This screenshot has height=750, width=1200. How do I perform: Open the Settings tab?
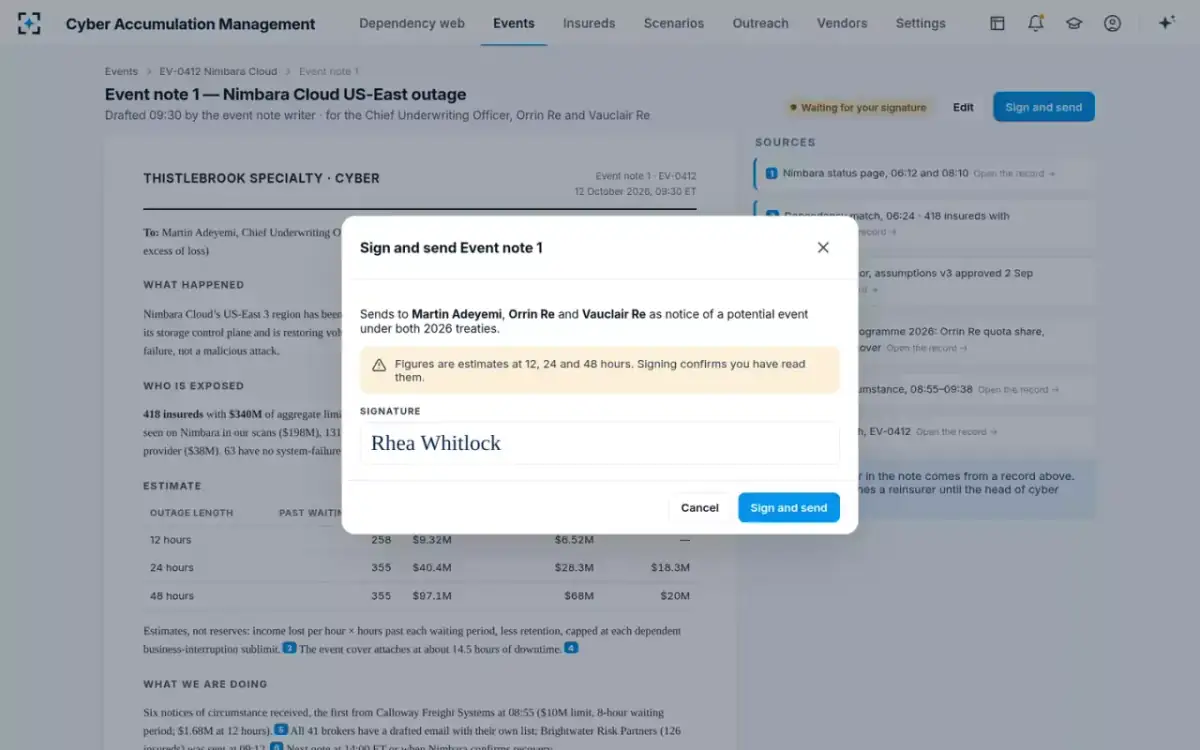[921, 23]
